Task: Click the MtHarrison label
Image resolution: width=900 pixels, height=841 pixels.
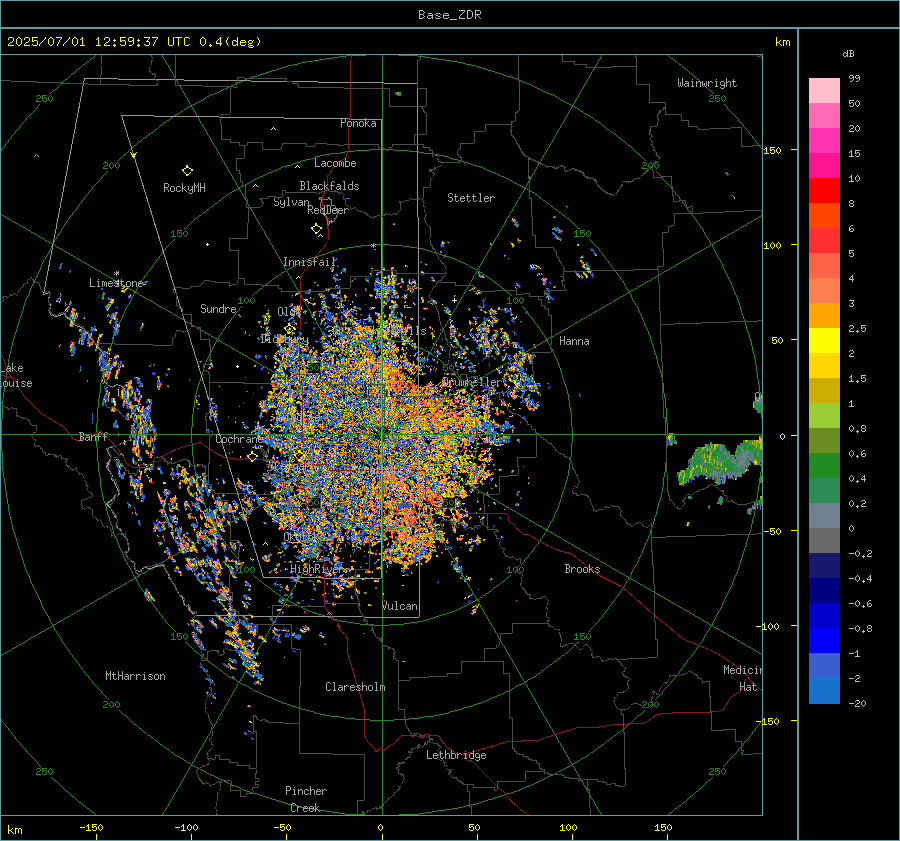Action: [x=135, y=676]
